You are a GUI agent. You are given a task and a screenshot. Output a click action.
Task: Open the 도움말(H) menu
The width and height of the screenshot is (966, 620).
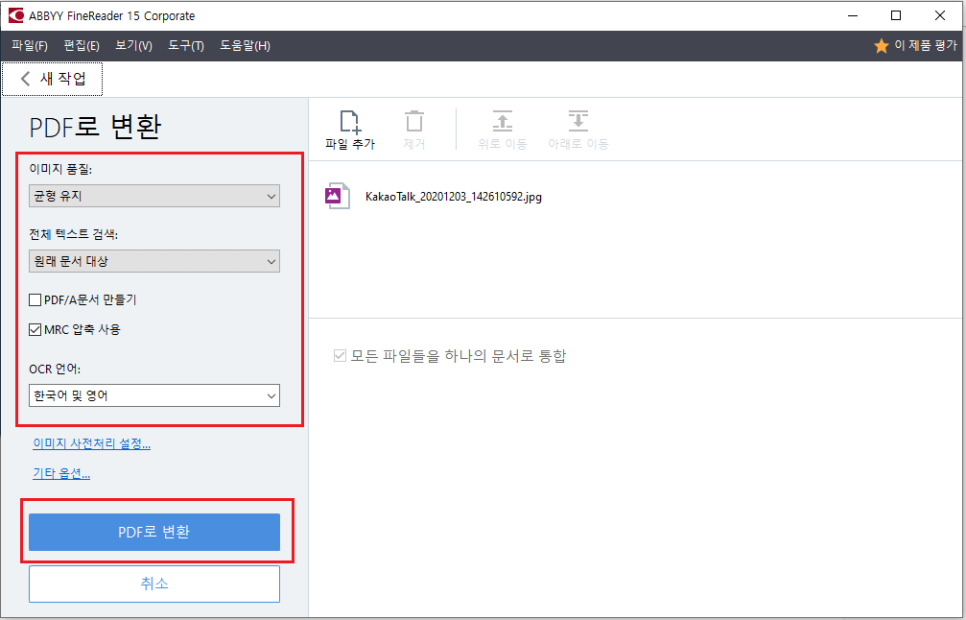pos(245,46)
